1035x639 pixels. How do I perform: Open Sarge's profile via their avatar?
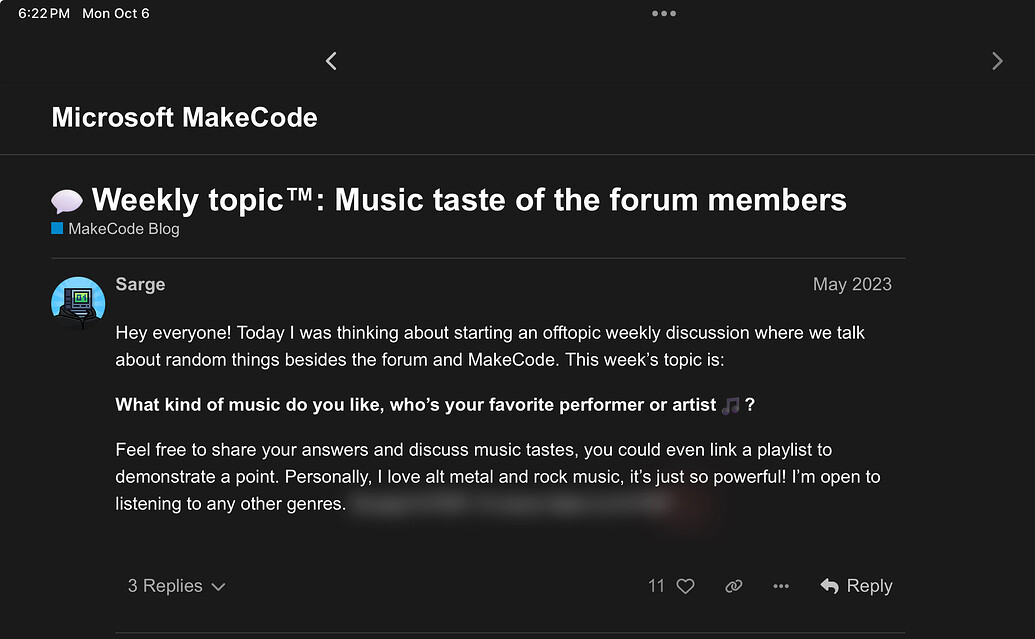pos(77,302)
